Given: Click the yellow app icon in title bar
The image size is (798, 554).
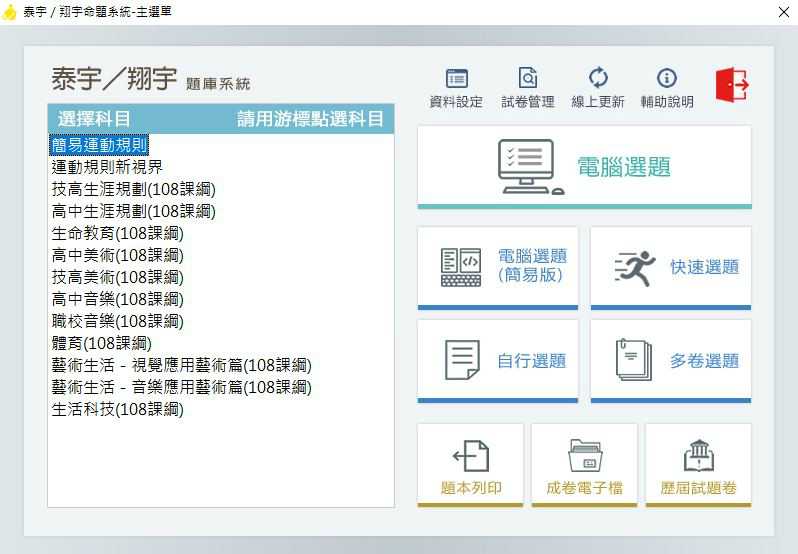Looking at the screenshot, I should (9, 12).
